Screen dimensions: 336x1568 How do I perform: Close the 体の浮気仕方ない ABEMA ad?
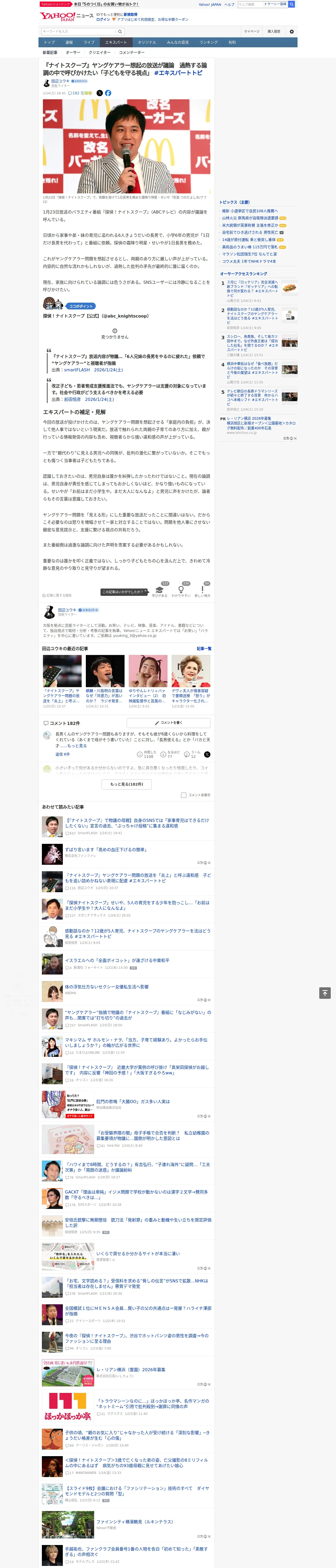pyautogui.click(x=209, y=1000)
